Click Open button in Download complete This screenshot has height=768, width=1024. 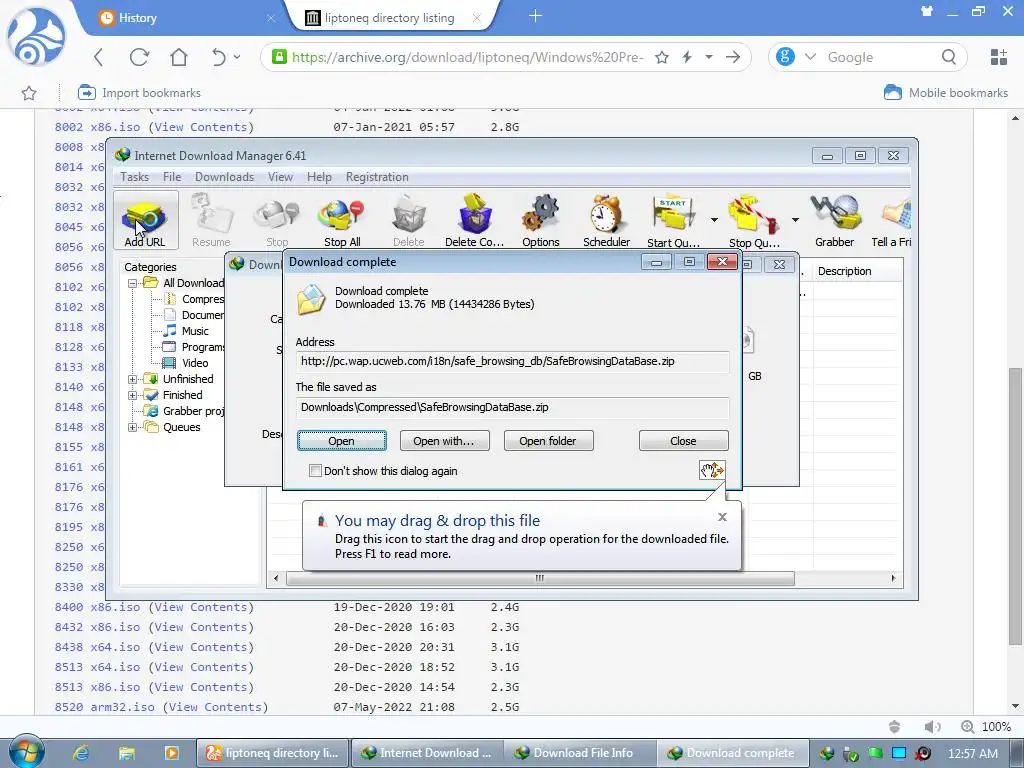click(x=342, y=441)
